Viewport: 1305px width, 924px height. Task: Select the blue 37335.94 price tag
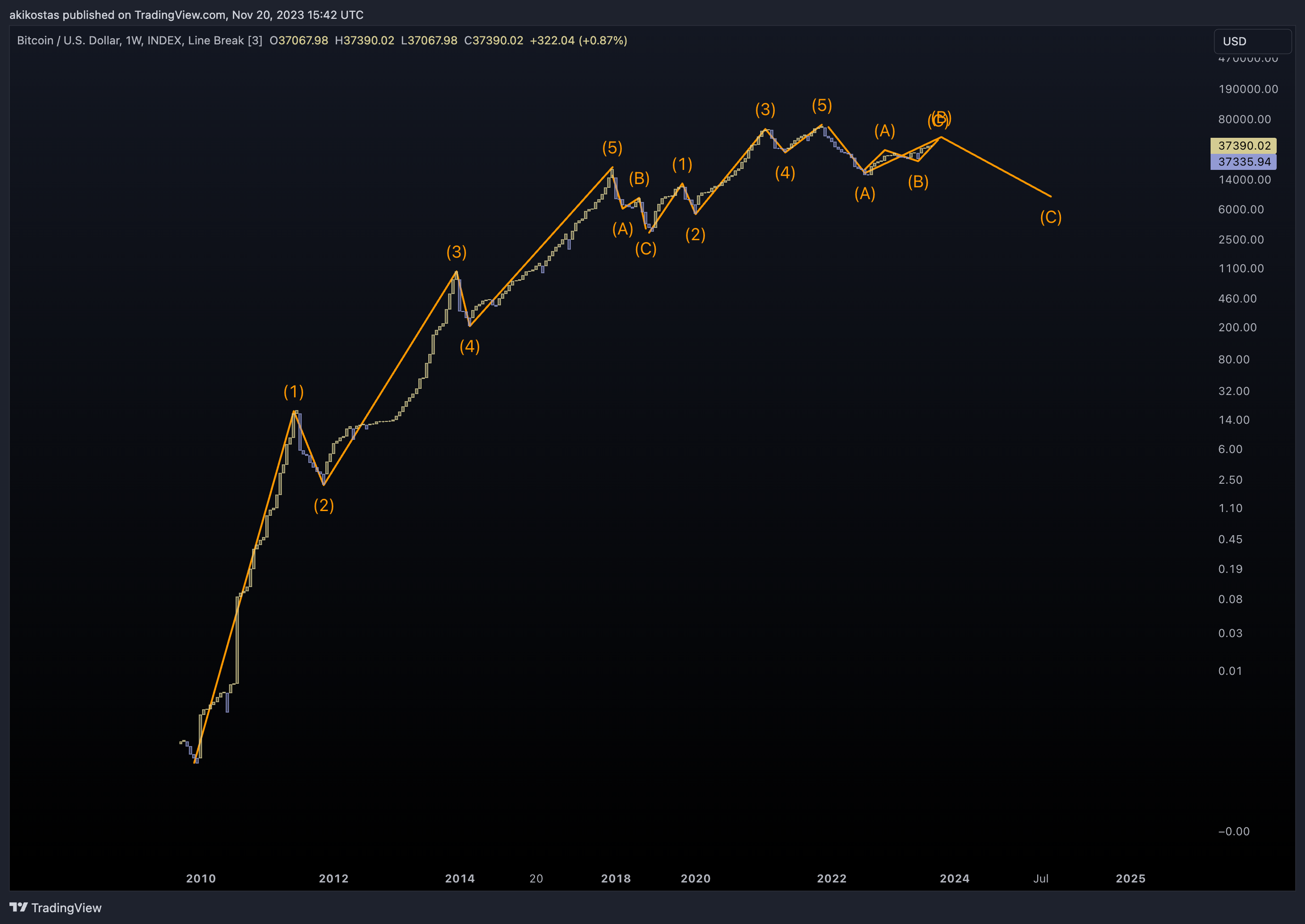coord(1244,161)
